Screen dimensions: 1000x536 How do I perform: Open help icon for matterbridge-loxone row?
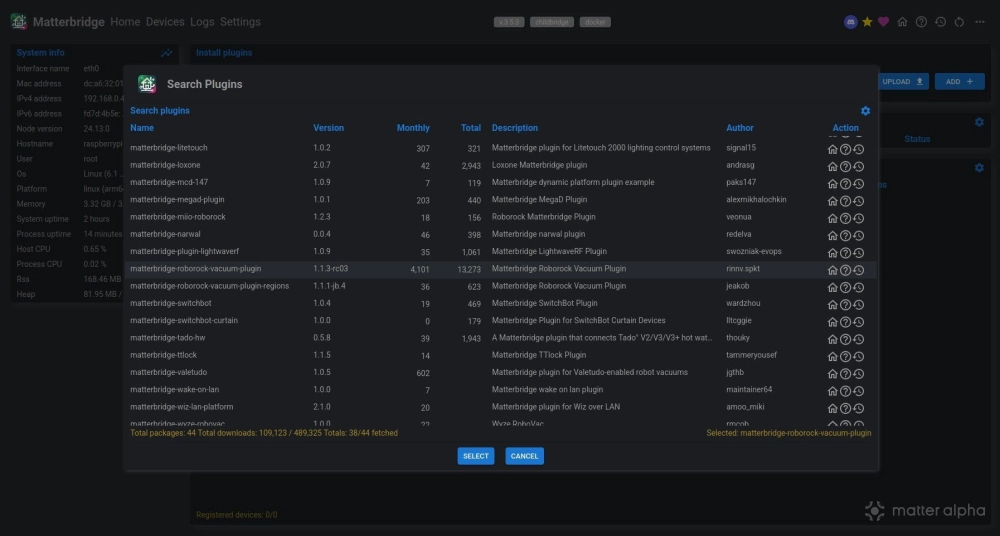point(846,167)
